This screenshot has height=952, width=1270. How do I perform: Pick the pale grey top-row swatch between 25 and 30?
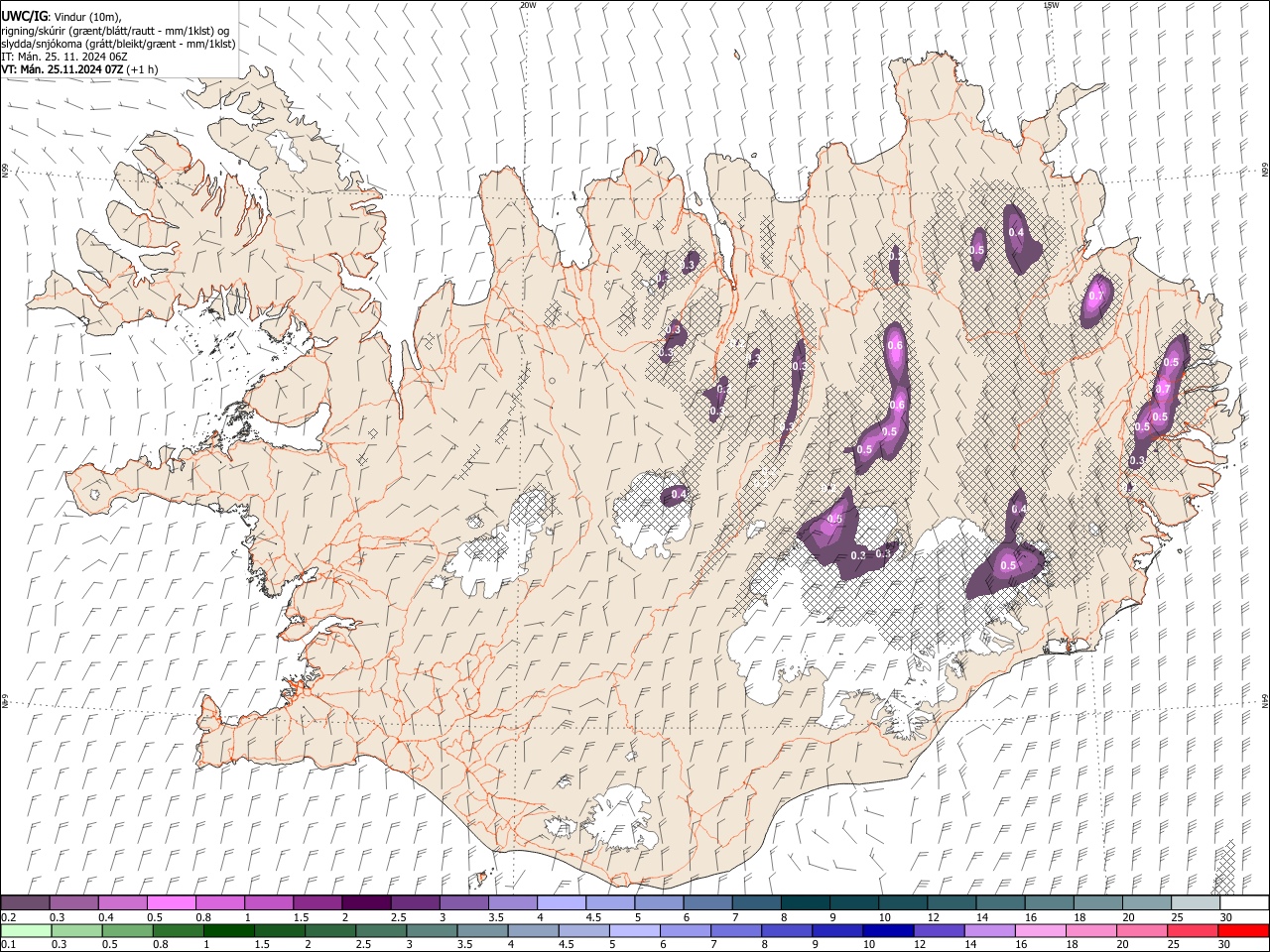(x=1197, y=902)
